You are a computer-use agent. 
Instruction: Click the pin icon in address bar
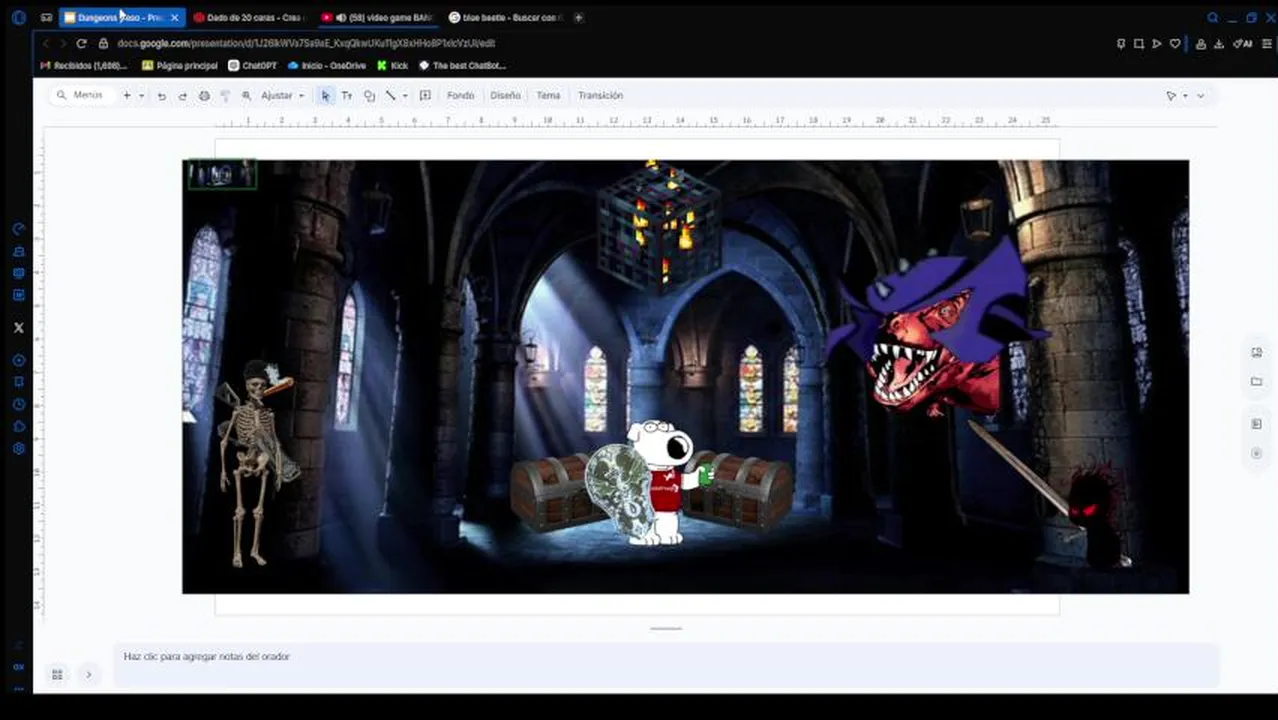pyautogui.click(x=1121, y=44)
